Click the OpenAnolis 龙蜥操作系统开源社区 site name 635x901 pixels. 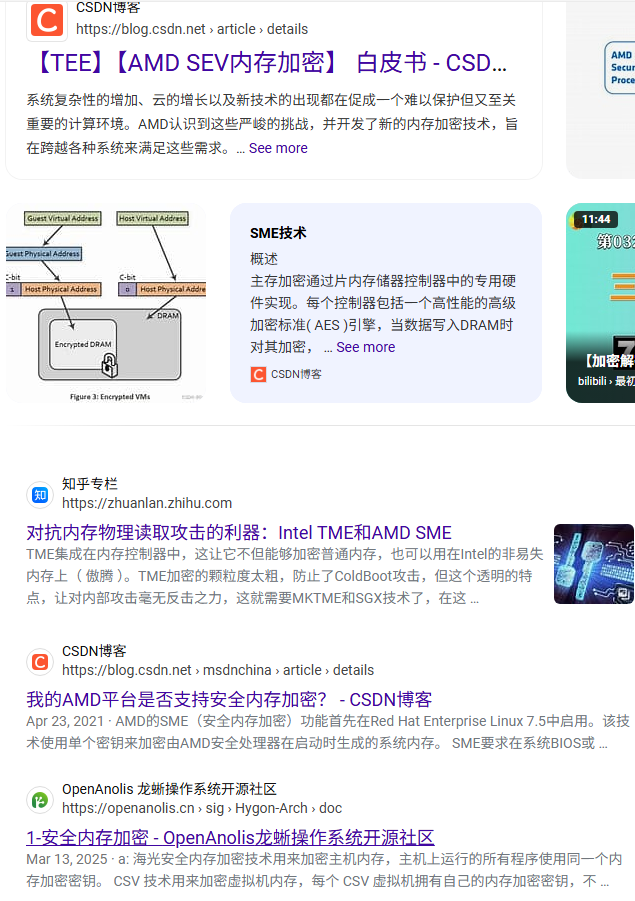click(x=170, y=789)
